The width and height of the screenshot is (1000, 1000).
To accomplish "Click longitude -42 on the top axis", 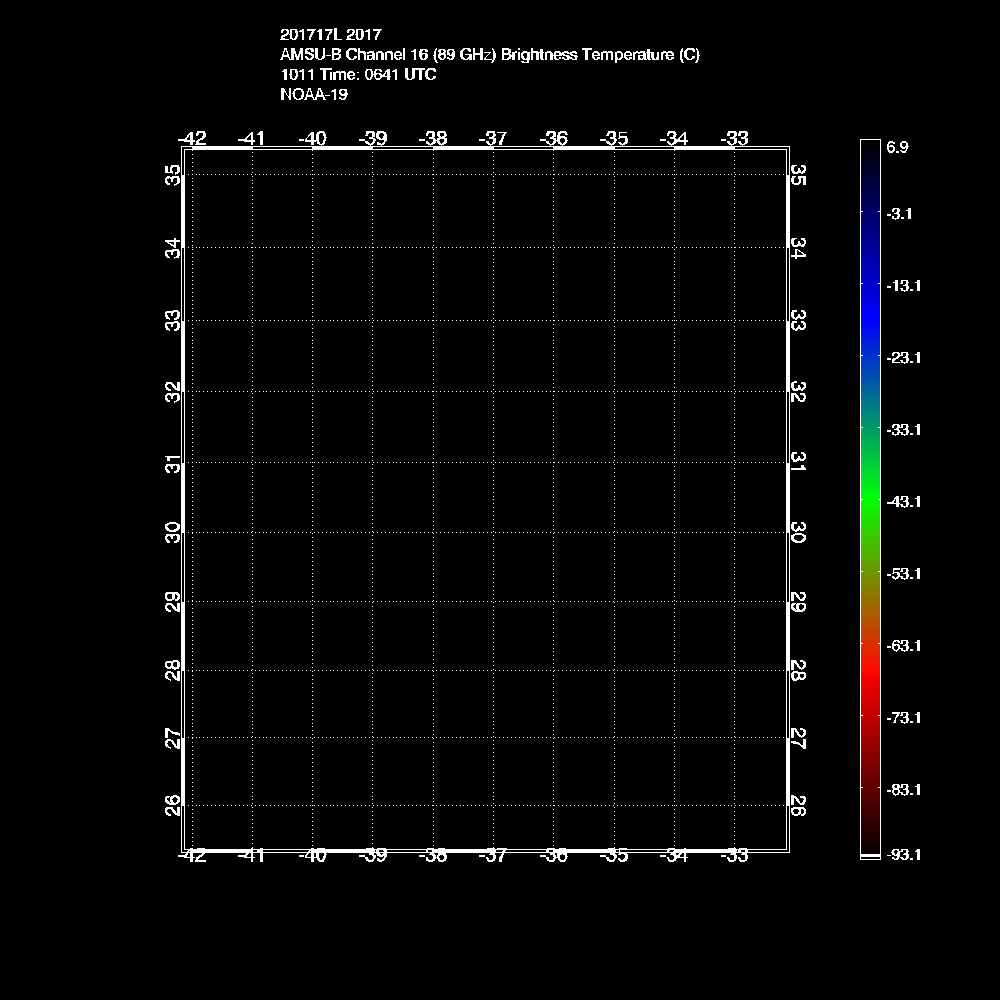I will (192, 138).
